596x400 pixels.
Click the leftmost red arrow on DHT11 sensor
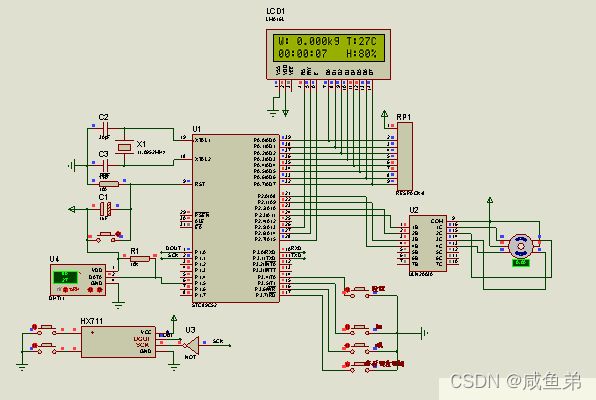point(65,290)
